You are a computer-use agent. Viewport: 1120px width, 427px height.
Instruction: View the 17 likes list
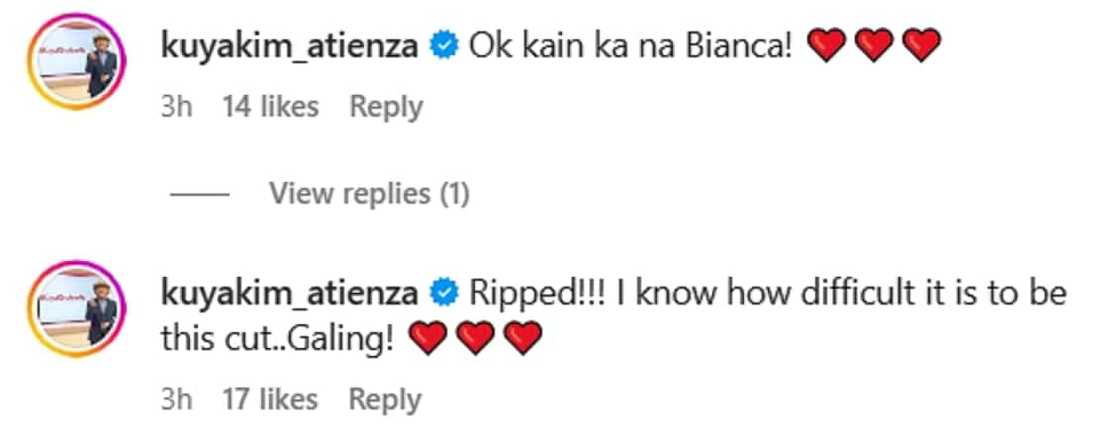tap(269, 399)
